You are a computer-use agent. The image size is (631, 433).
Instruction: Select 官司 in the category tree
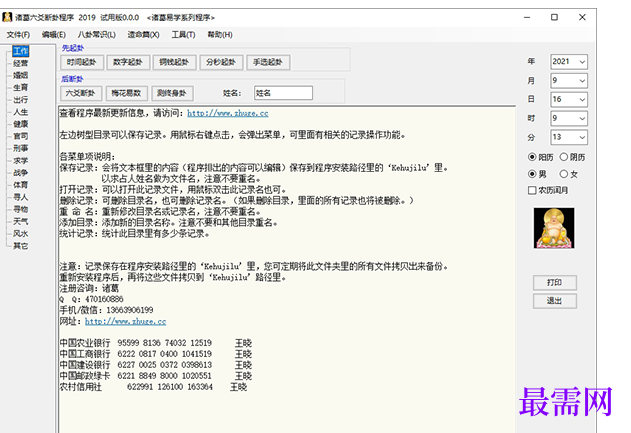(21, 136)
